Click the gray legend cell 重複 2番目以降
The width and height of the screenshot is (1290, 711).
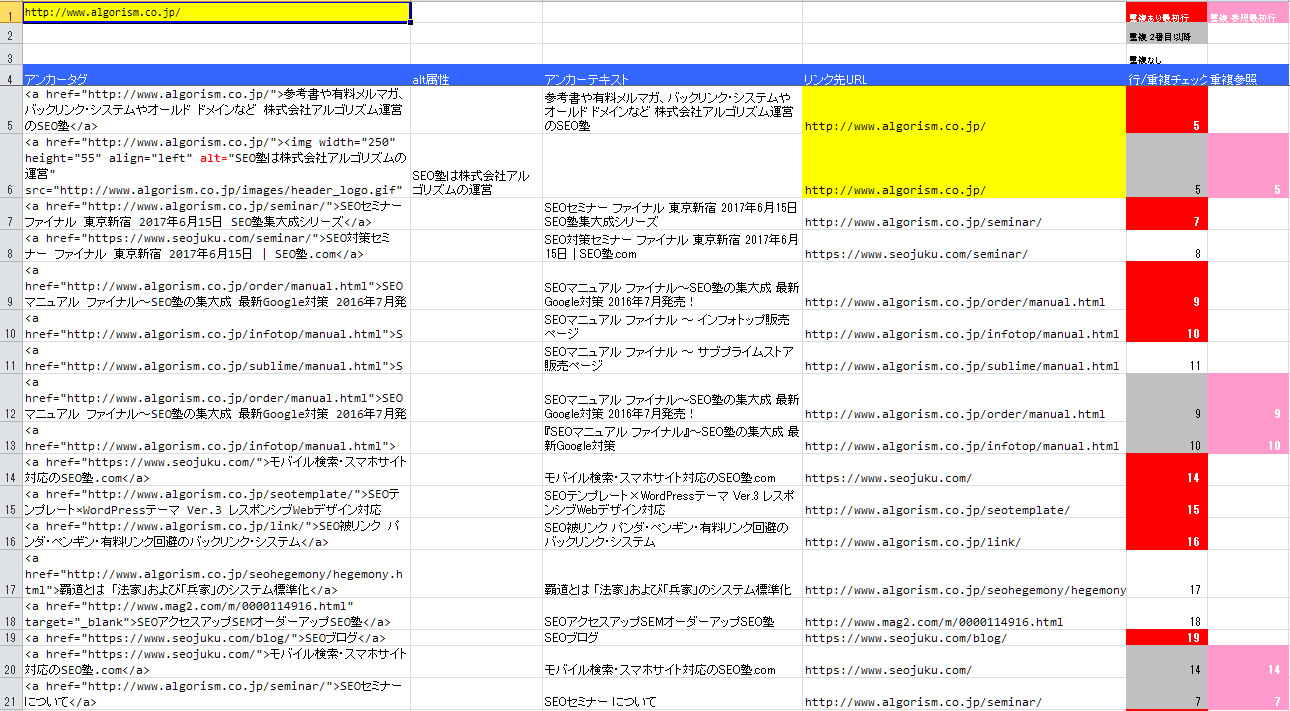click(x=1167, y=33)
